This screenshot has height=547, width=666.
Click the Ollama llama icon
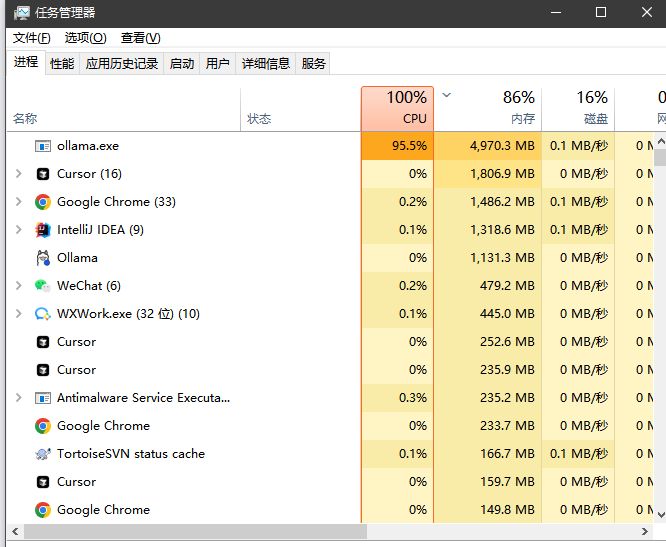(x=42, y=258)
